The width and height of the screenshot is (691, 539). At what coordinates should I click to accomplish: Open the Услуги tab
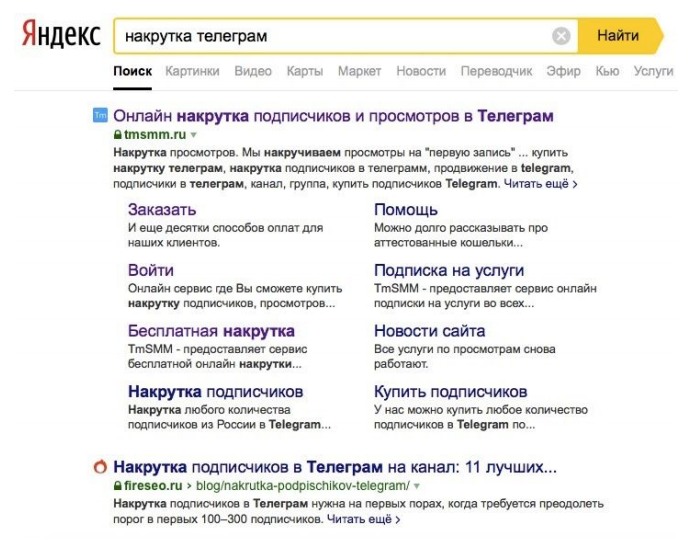pyautogui.click(x=654, y=71)
